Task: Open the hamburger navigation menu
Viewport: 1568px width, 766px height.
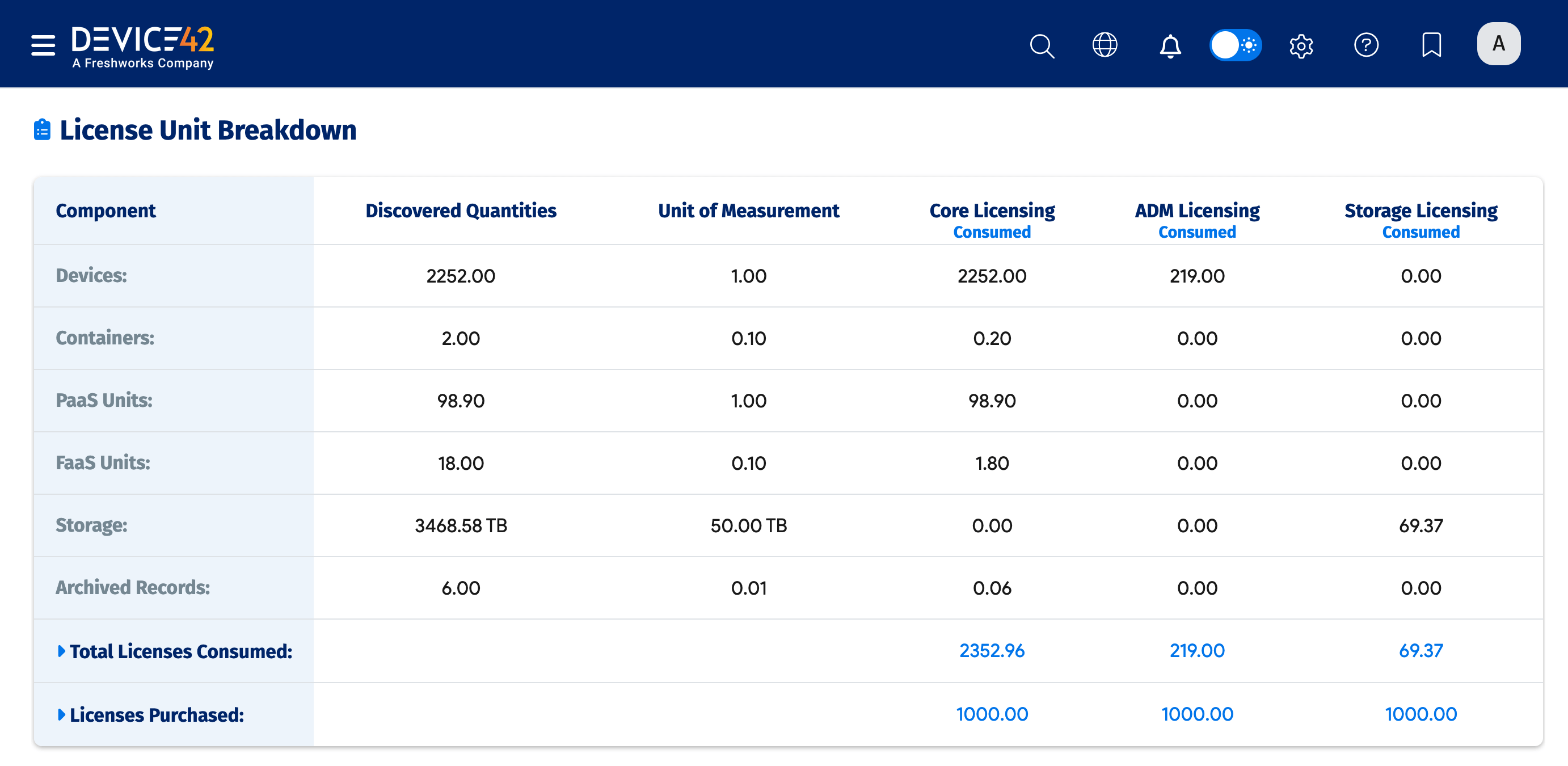Action: point(43,45)
